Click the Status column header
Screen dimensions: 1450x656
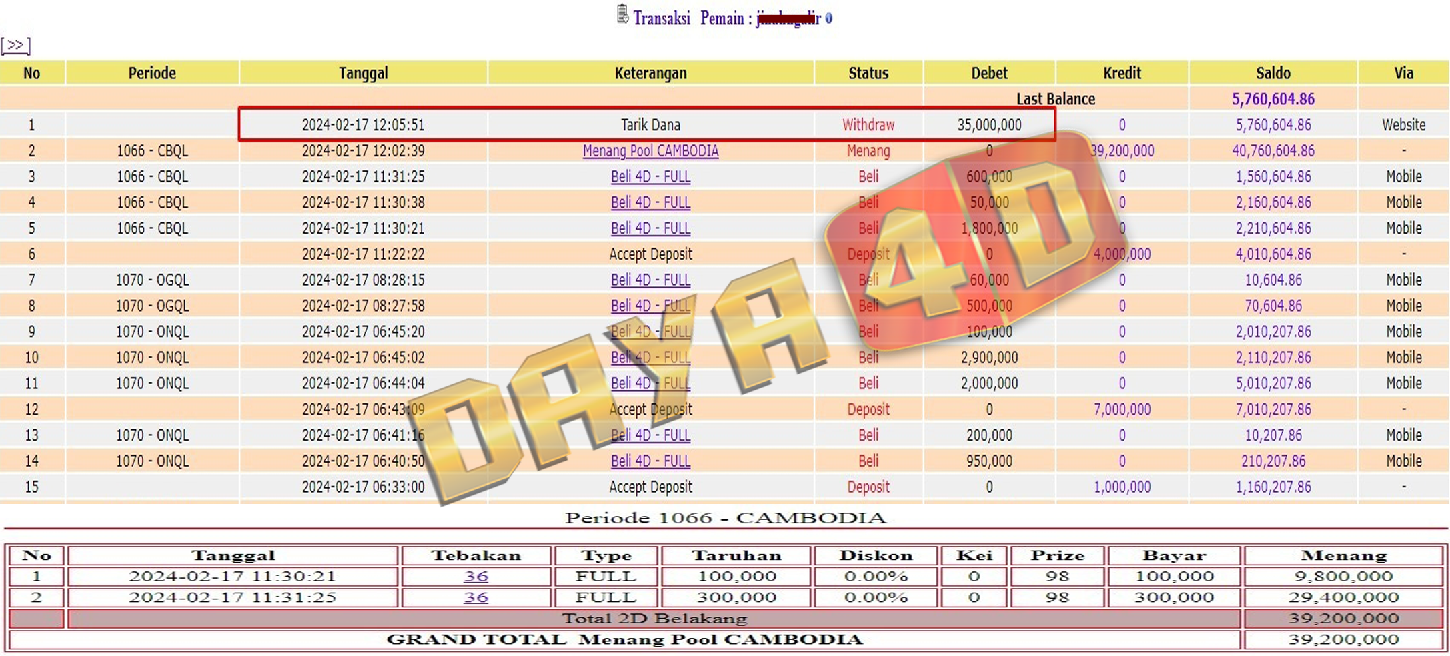(x=868, y=73)
